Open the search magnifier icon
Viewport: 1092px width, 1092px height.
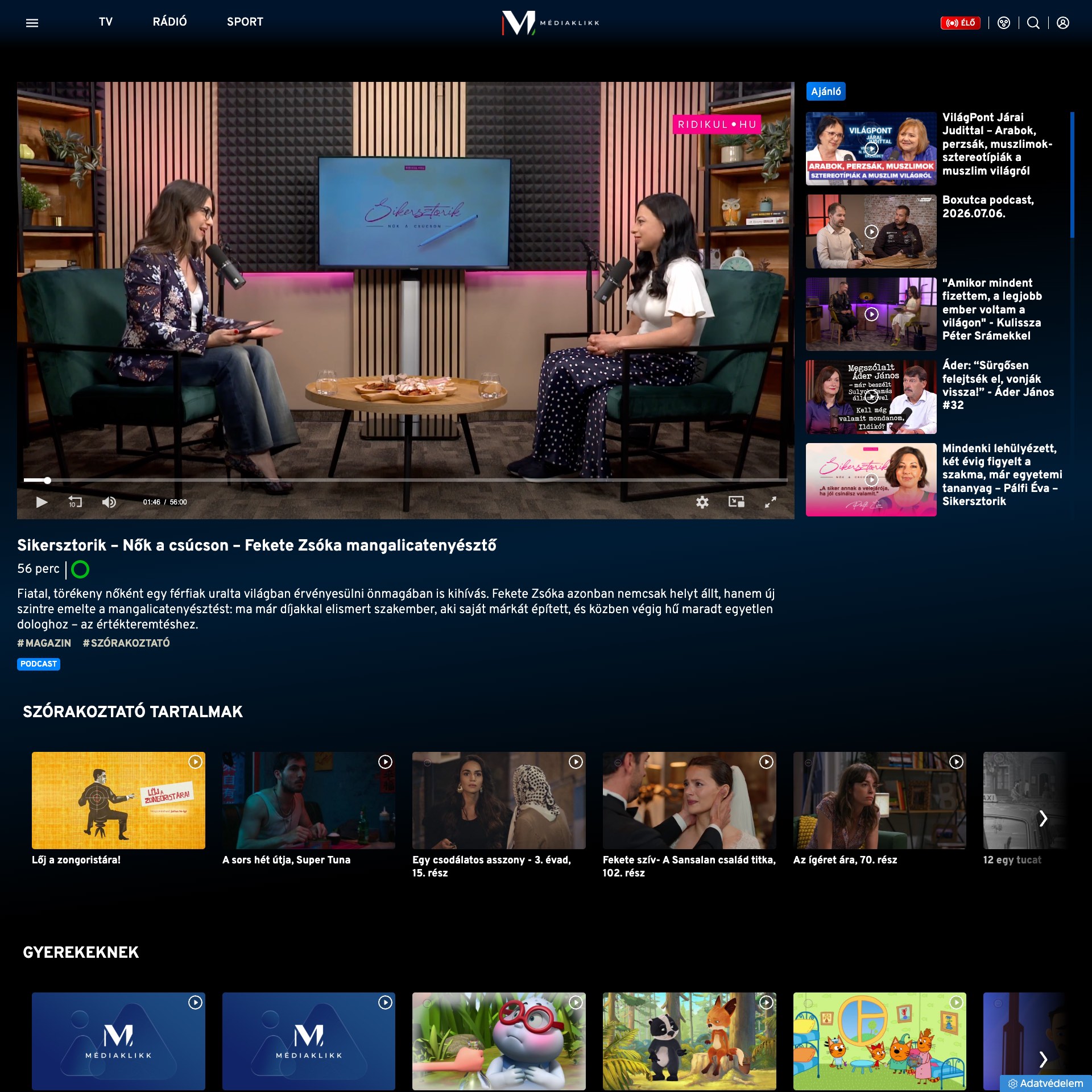pyautogui.click(x=1033, y=23)
